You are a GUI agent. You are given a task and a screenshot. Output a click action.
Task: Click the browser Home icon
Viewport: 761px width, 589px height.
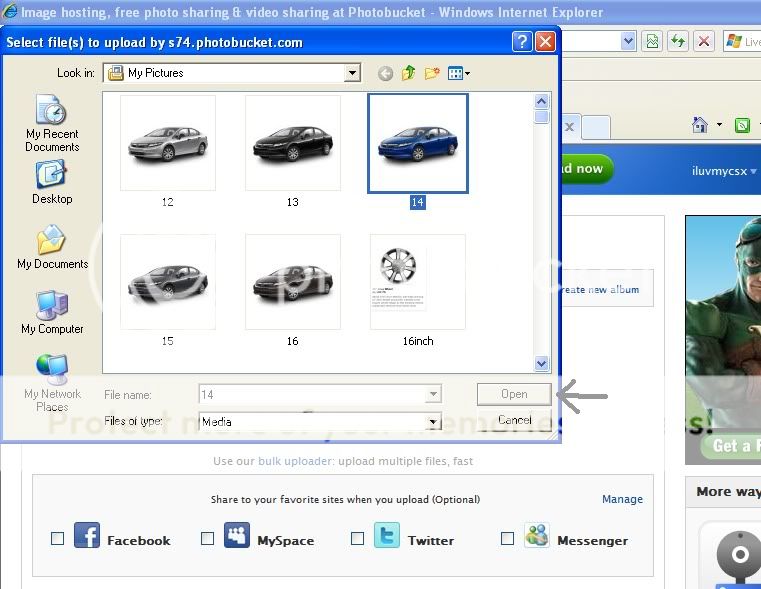pos(701,125)
